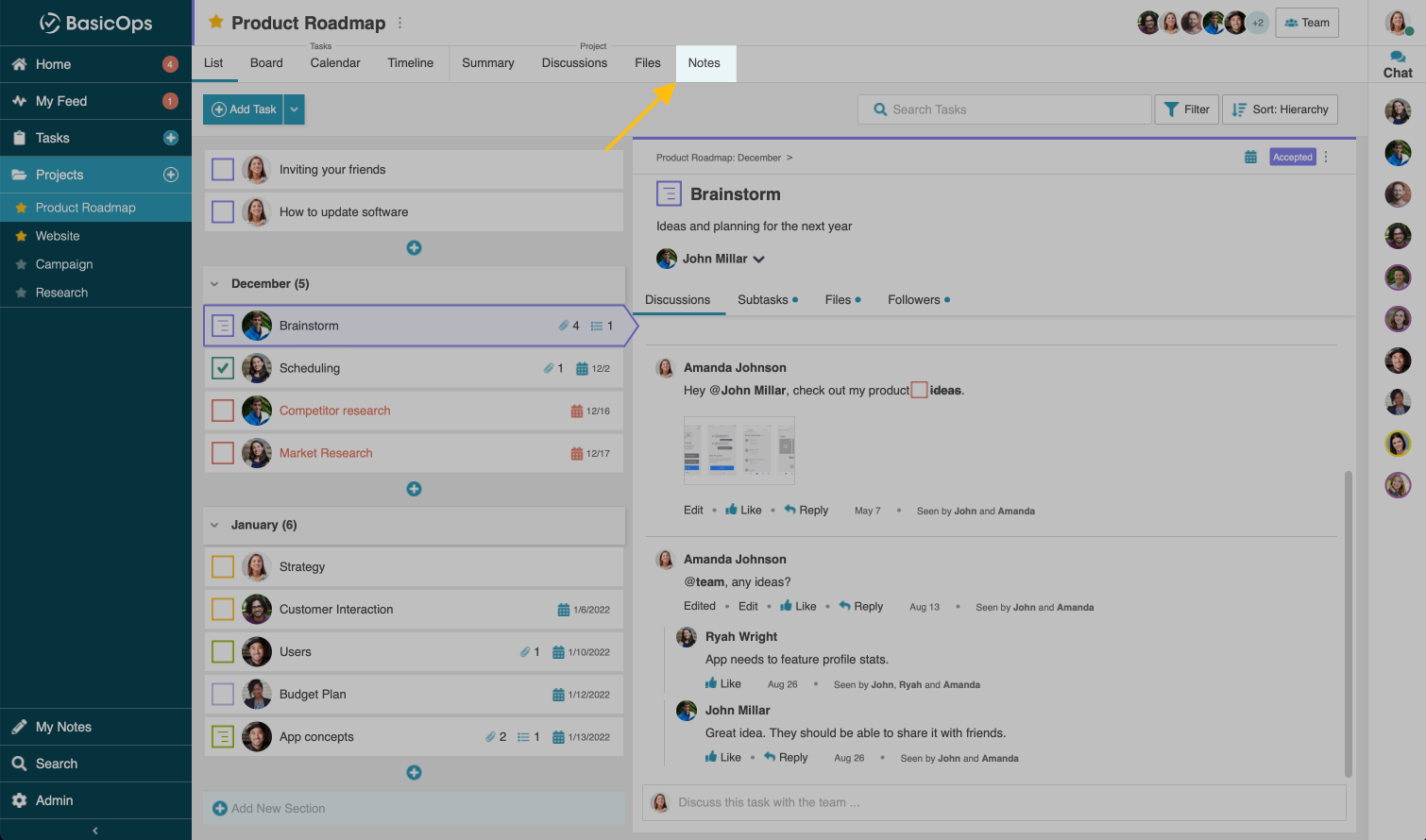This screenshot has height=840, width=1426.
Task: Click the discussion panel vertical scrollbar
Action: pyautogui.click(x=1349, y=623)
